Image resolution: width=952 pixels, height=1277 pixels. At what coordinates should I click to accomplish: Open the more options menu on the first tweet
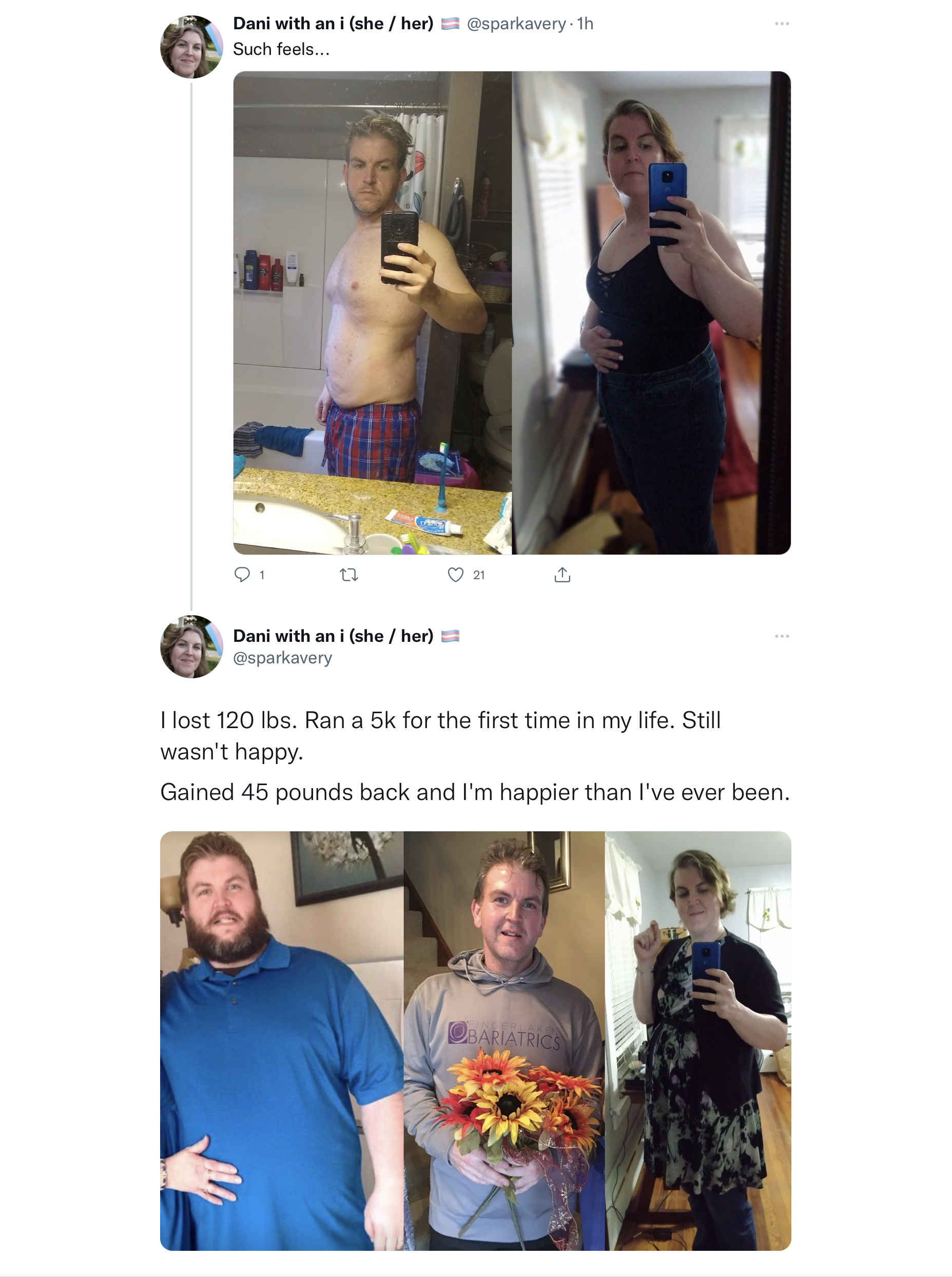(782, 24)
